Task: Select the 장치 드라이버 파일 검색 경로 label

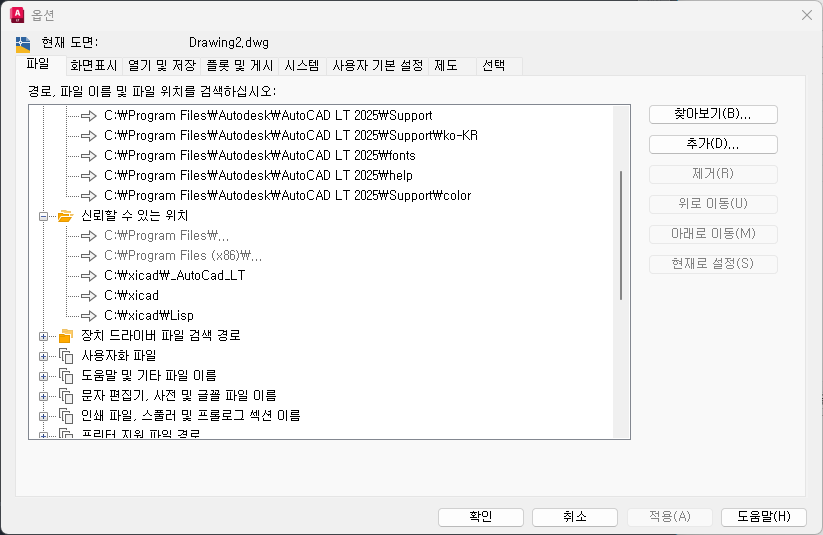Action: click(x=161, y=335)
